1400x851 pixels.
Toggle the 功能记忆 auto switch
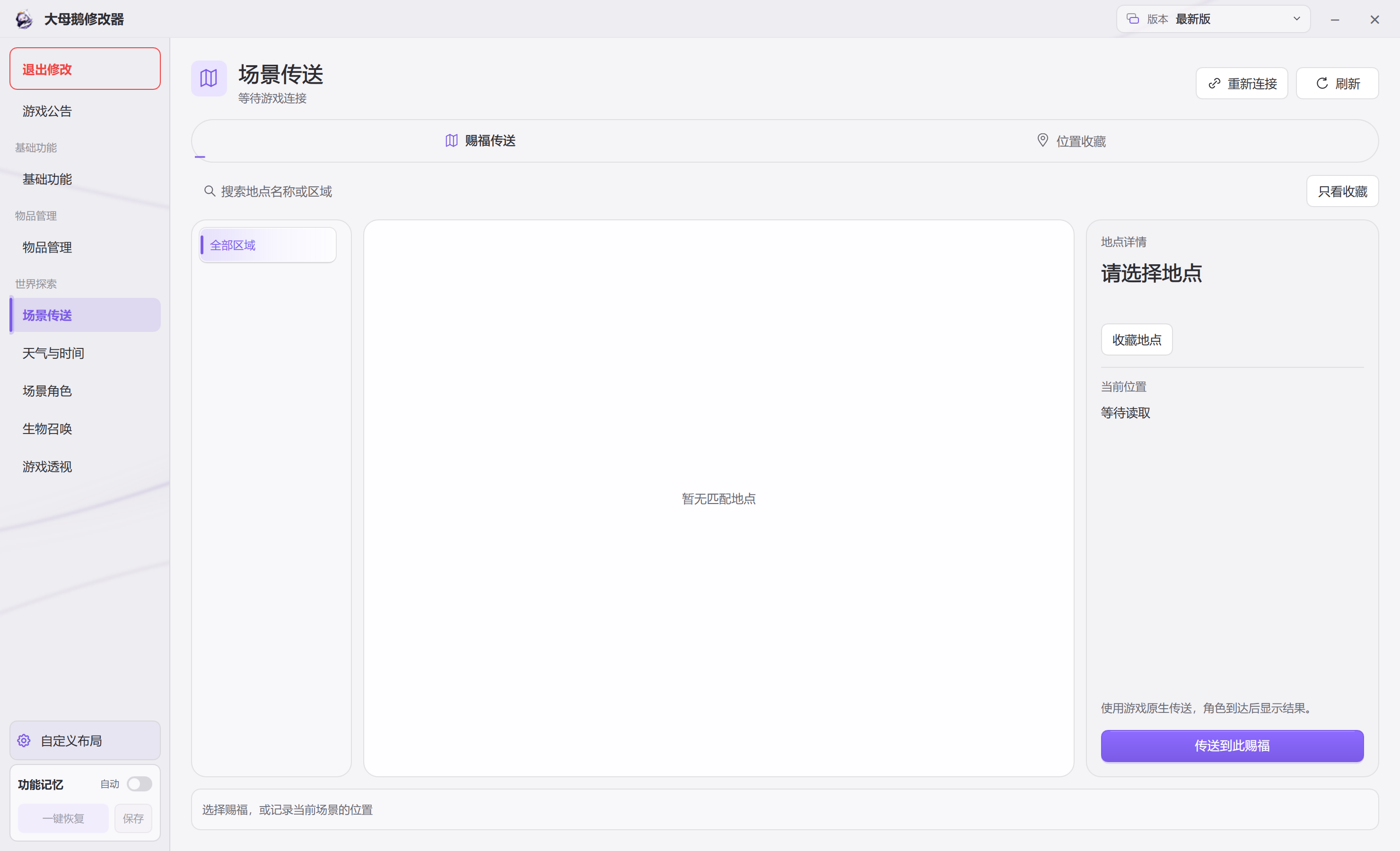tap(139, 784)
